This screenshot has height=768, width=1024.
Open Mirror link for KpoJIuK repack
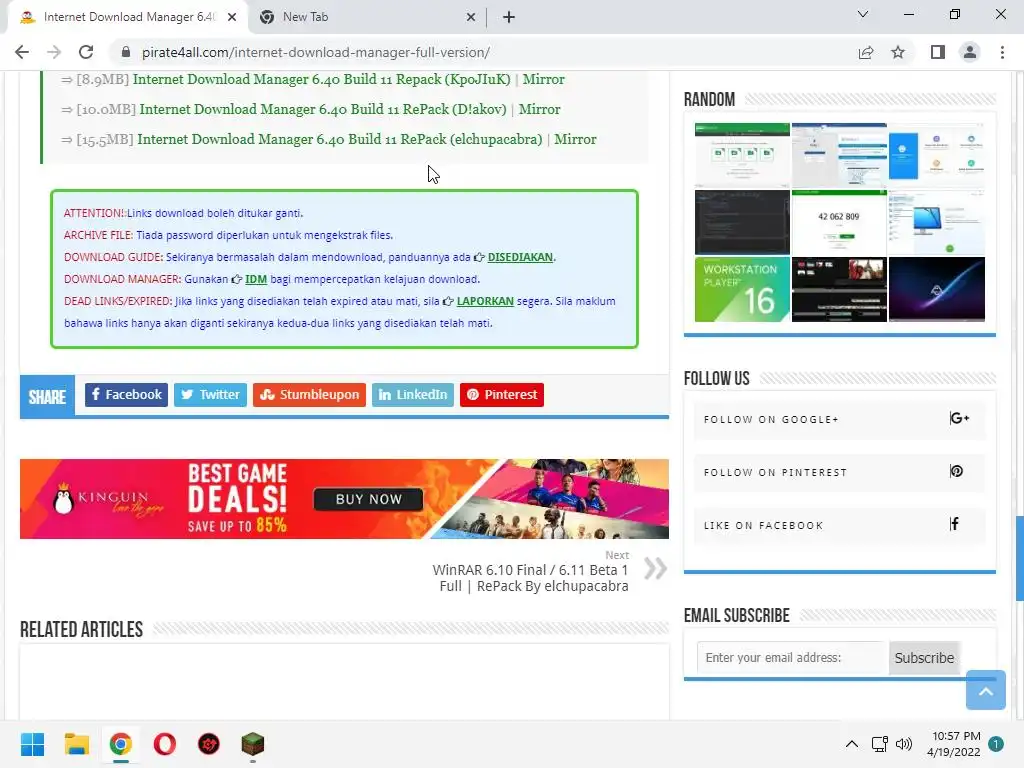click(x=543, y=79)
